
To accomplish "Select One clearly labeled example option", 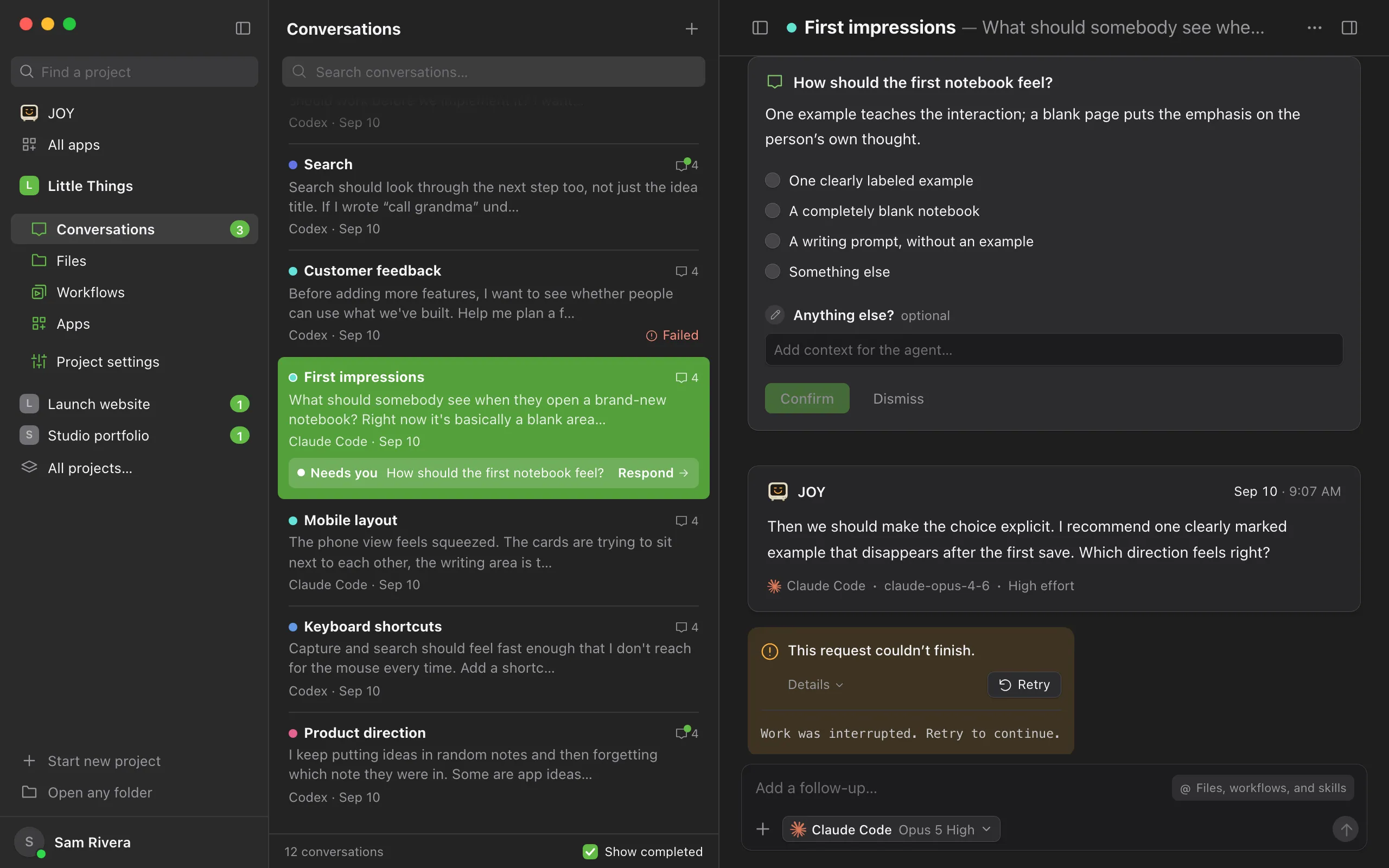I will (x=773, y=180).
